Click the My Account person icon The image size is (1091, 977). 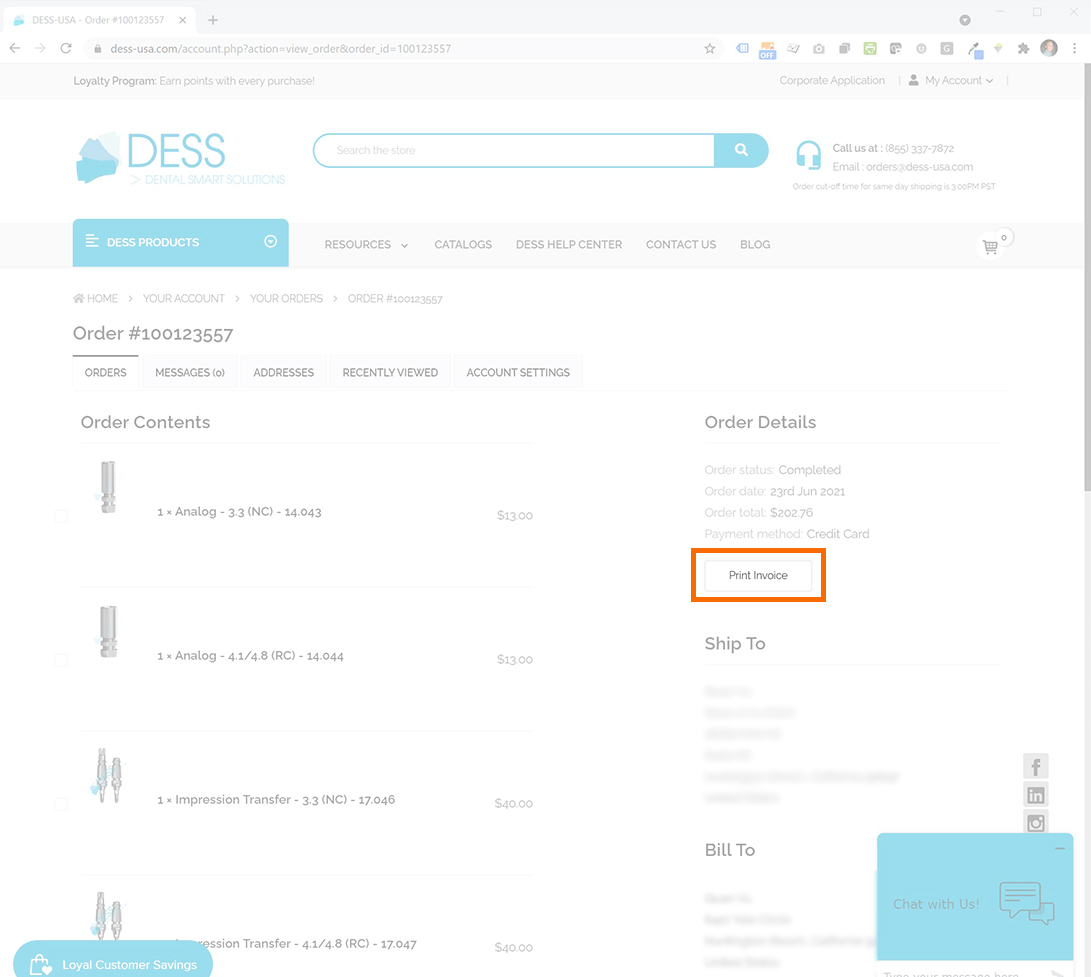click(x=914, y=80)
